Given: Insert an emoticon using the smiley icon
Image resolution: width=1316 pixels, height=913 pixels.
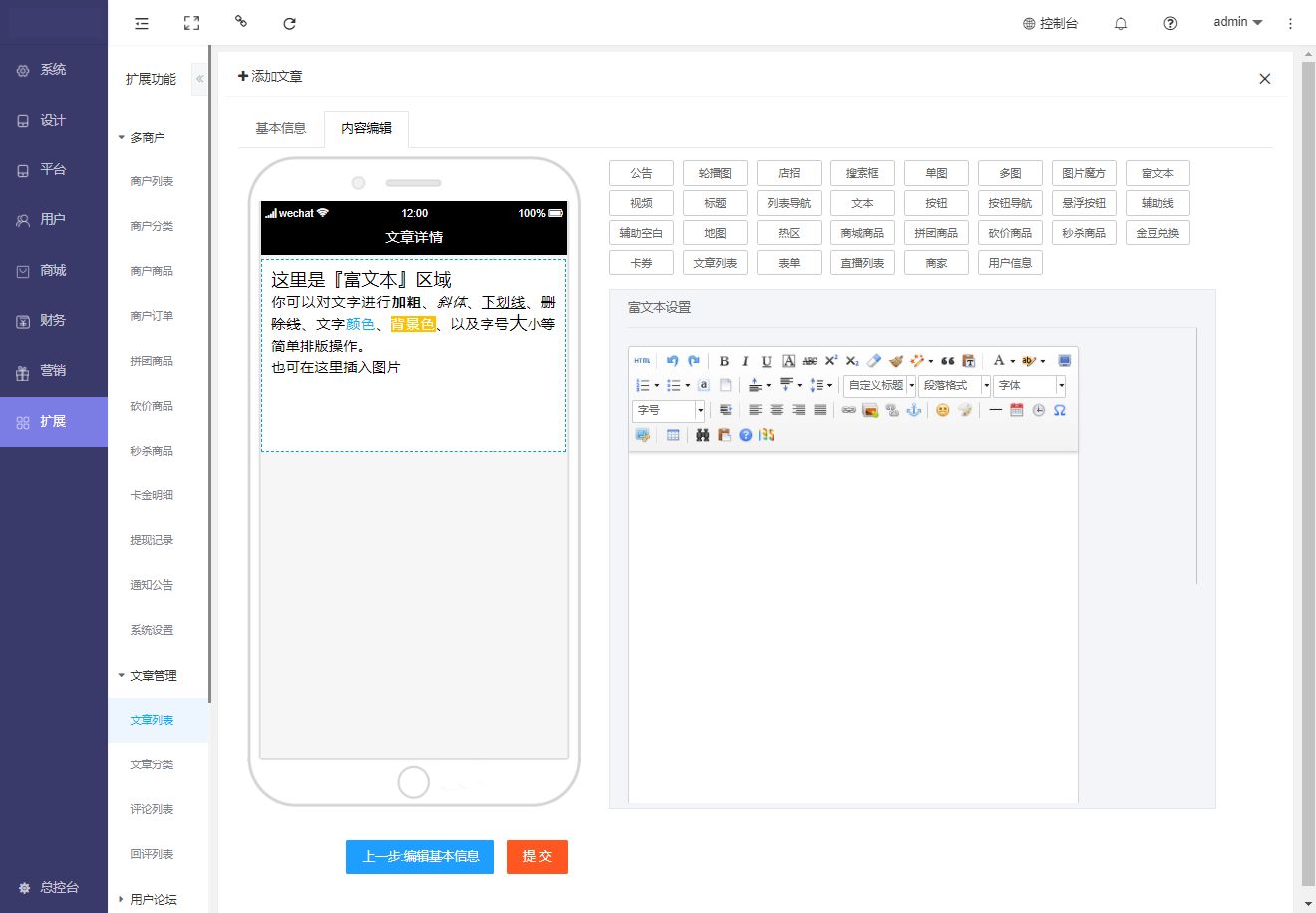Looking at the screenshot, I should click(x=942, y=410).
